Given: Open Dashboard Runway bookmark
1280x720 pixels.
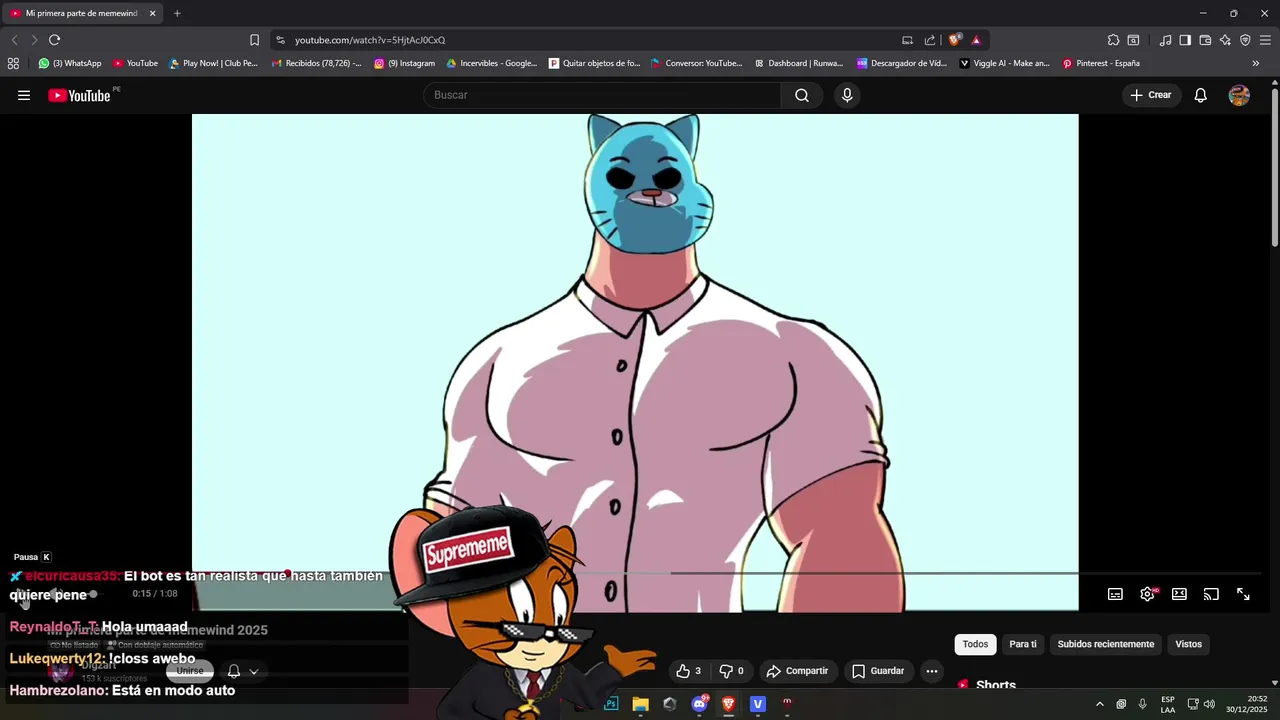Looking at the screenshot, I should [x=799, y=63].
